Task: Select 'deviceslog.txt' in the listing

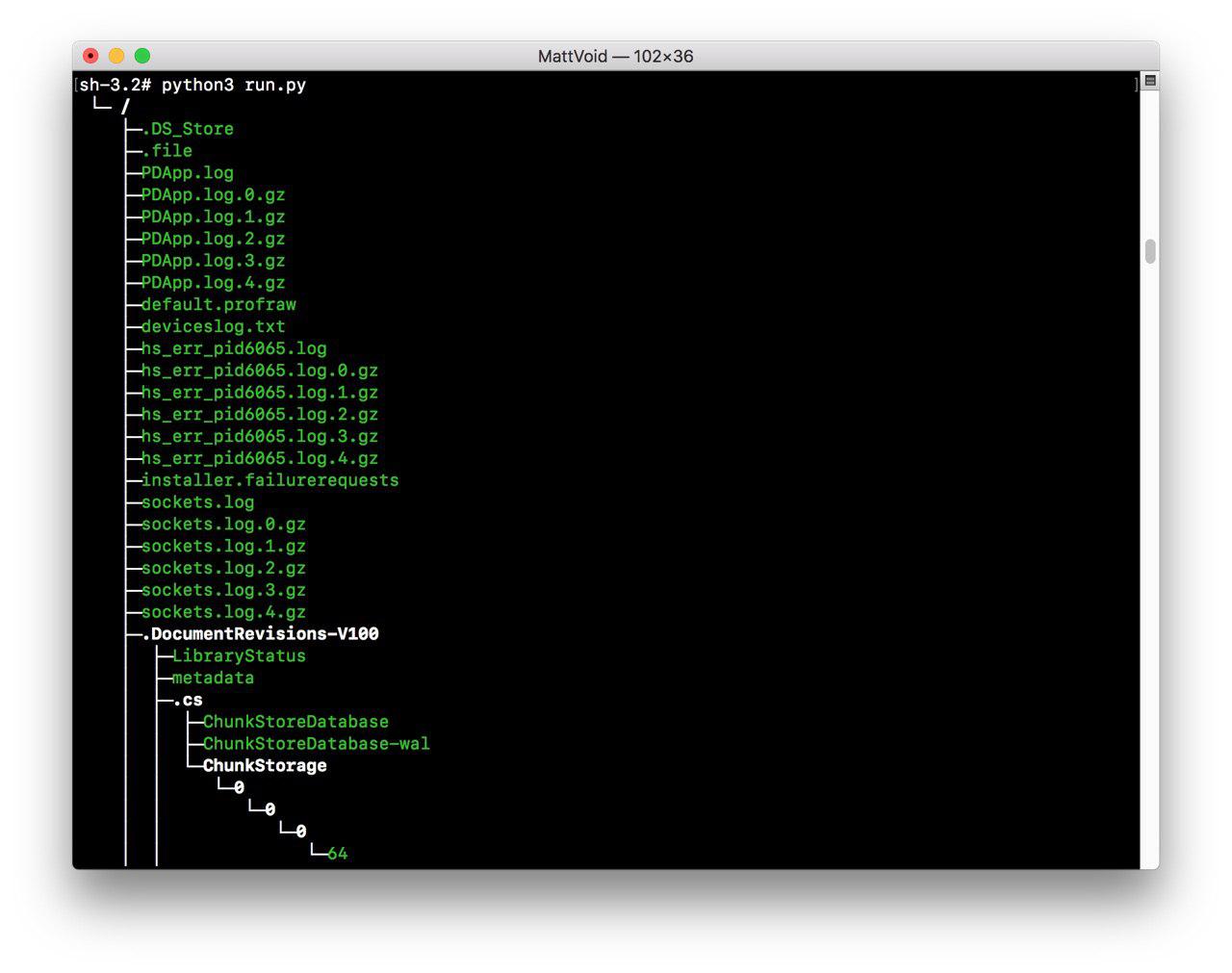Action: coord(214,327)
